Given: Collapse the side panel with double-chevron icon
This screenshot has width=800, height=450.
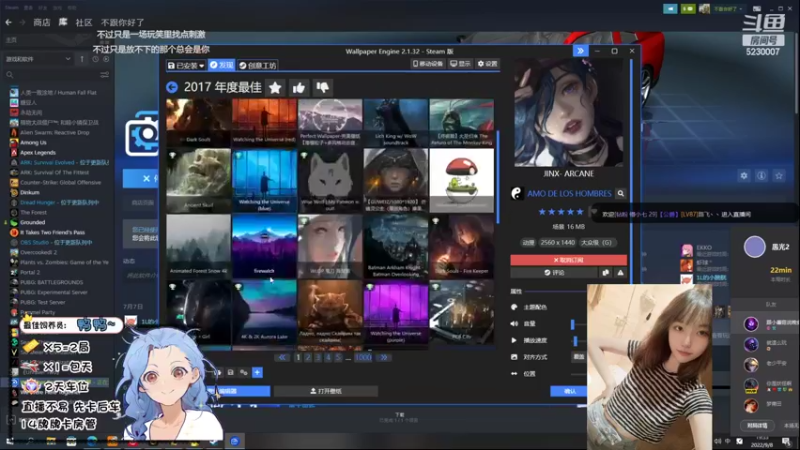Looking at the screenshot, I should pyautogui.click(x=580, y=51).
